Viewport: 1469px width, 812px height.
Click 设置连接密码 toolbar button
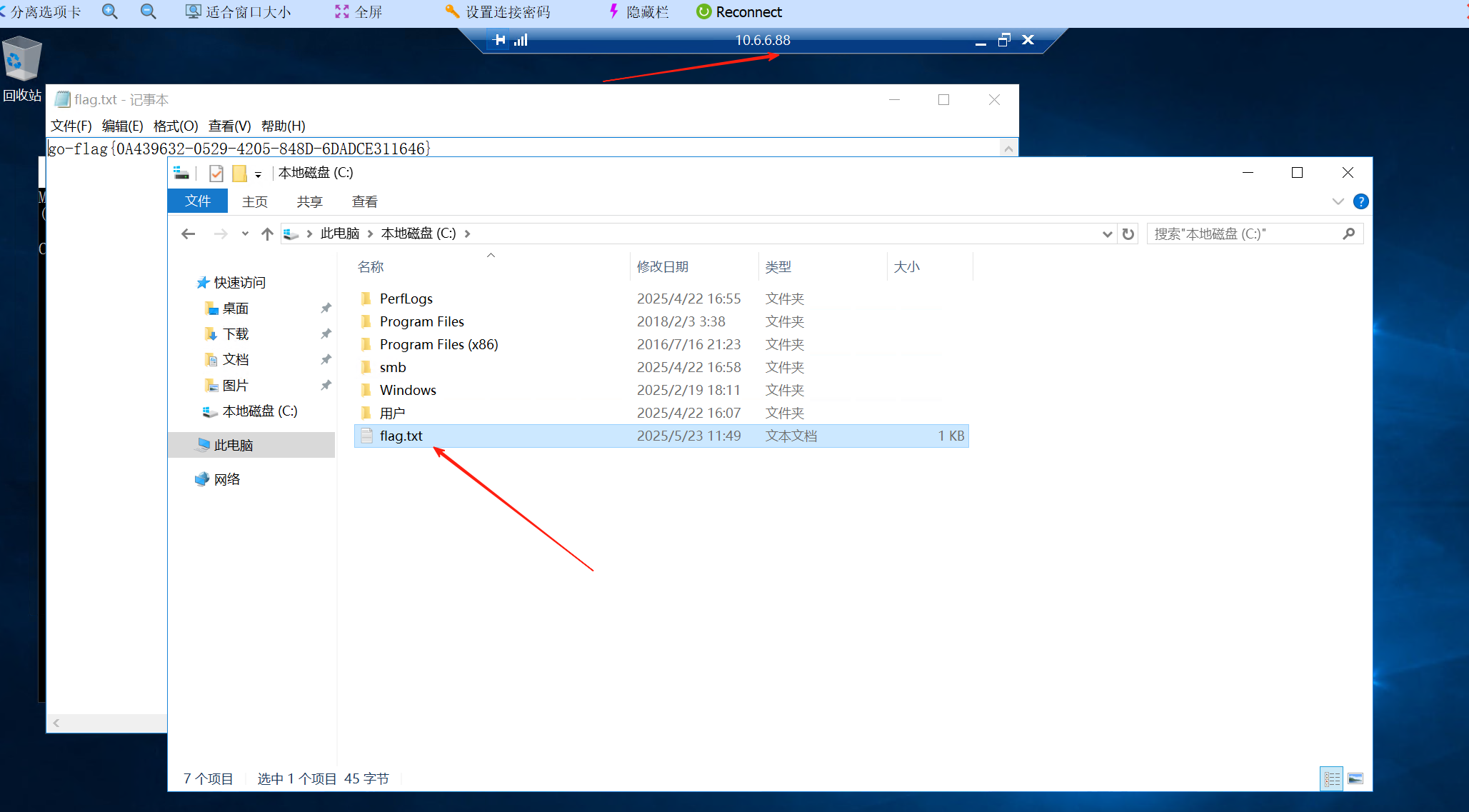coord(498,11)
